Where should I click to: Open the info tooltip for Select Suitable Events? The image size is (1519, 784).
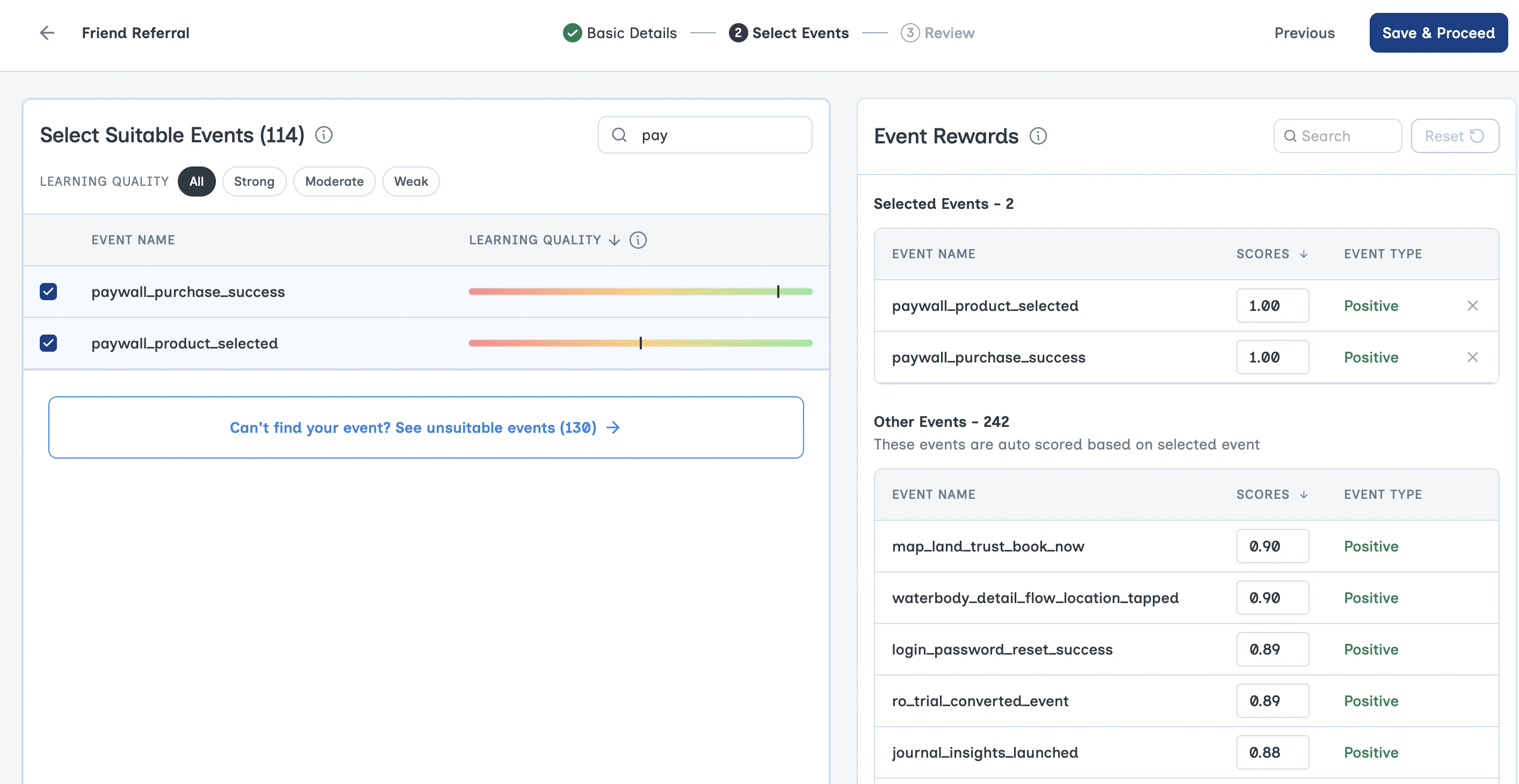point(323,134)
